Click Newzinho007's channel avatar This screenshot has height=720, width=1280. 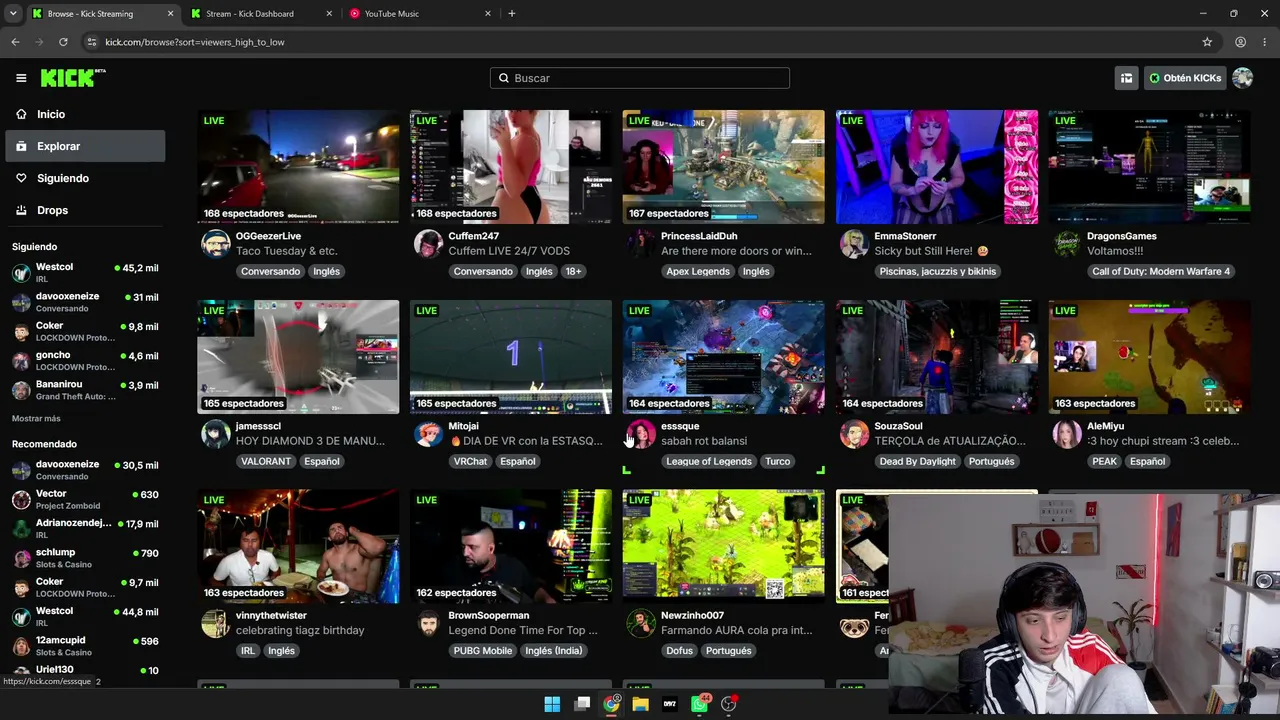pyautogui.click(x=641, y=623)
